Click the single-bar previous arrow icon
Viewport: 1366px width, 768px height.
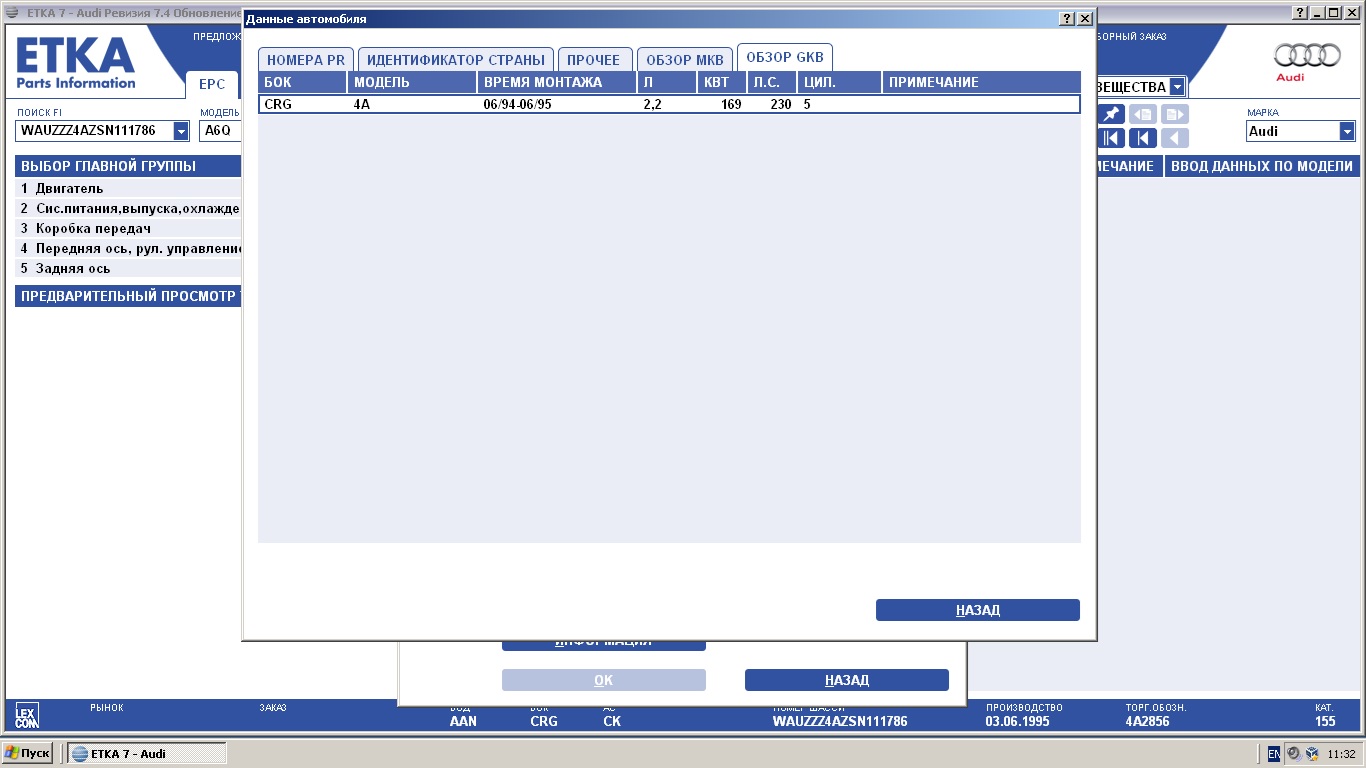[x=1143, y=139]
